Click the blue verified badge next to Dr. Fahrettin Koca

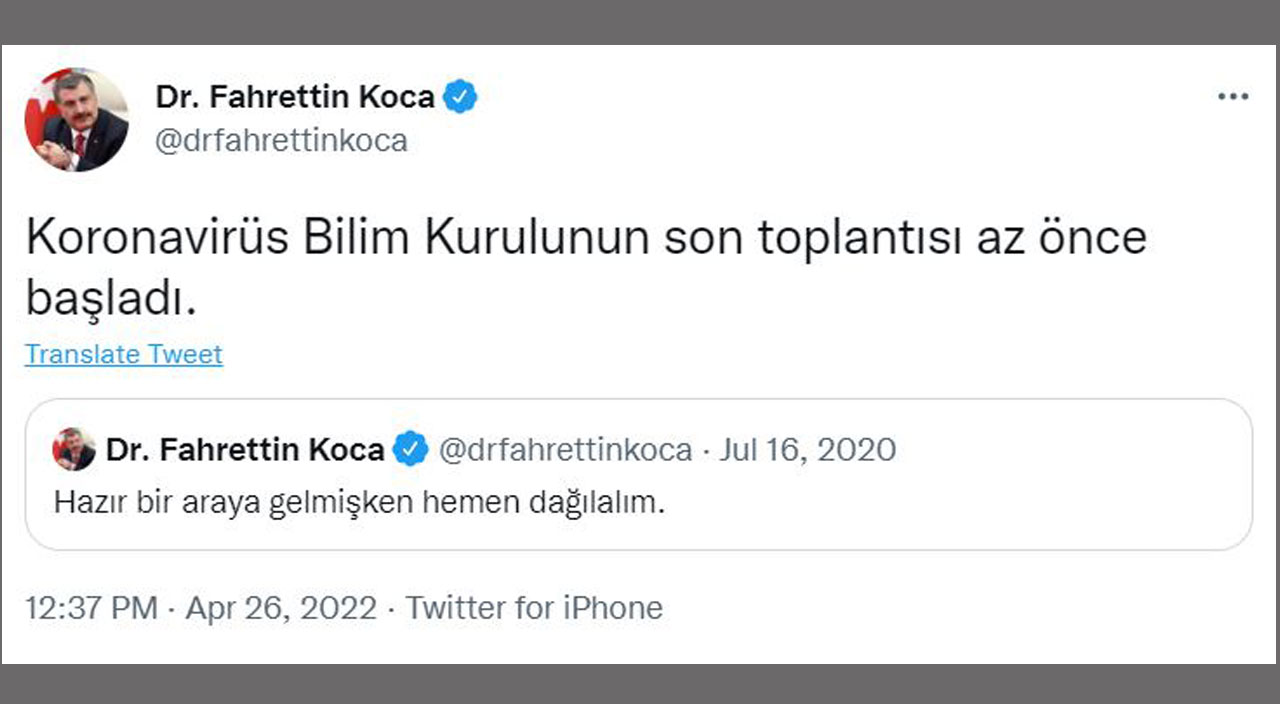(x=462, y=96)
